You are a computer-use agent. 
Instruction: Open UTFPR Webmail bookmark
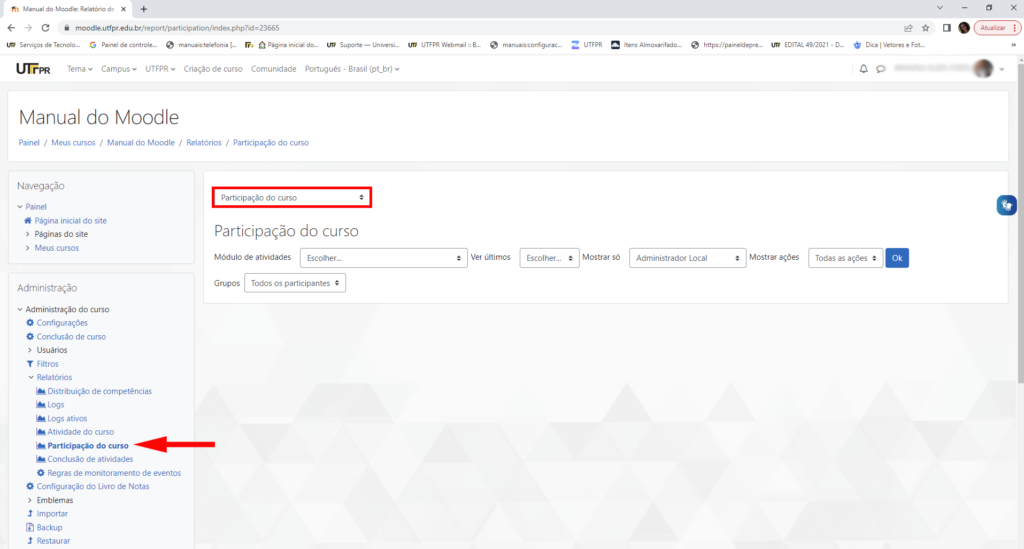(x=444, y=45)
